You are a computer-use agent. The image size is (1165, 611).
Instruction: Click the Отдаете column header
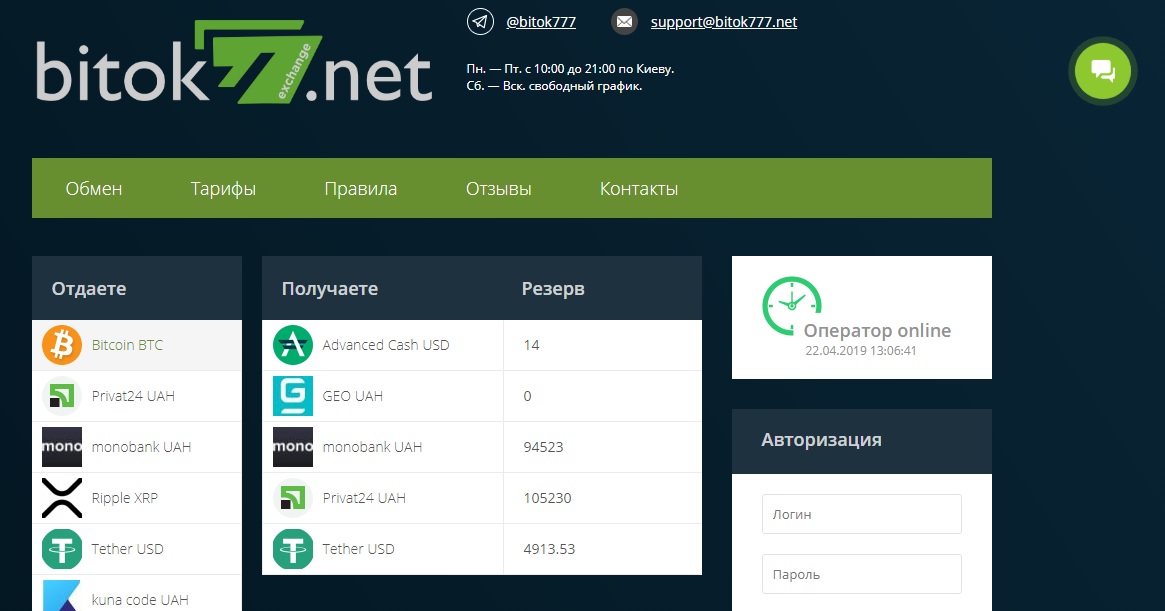coord(89,288)
